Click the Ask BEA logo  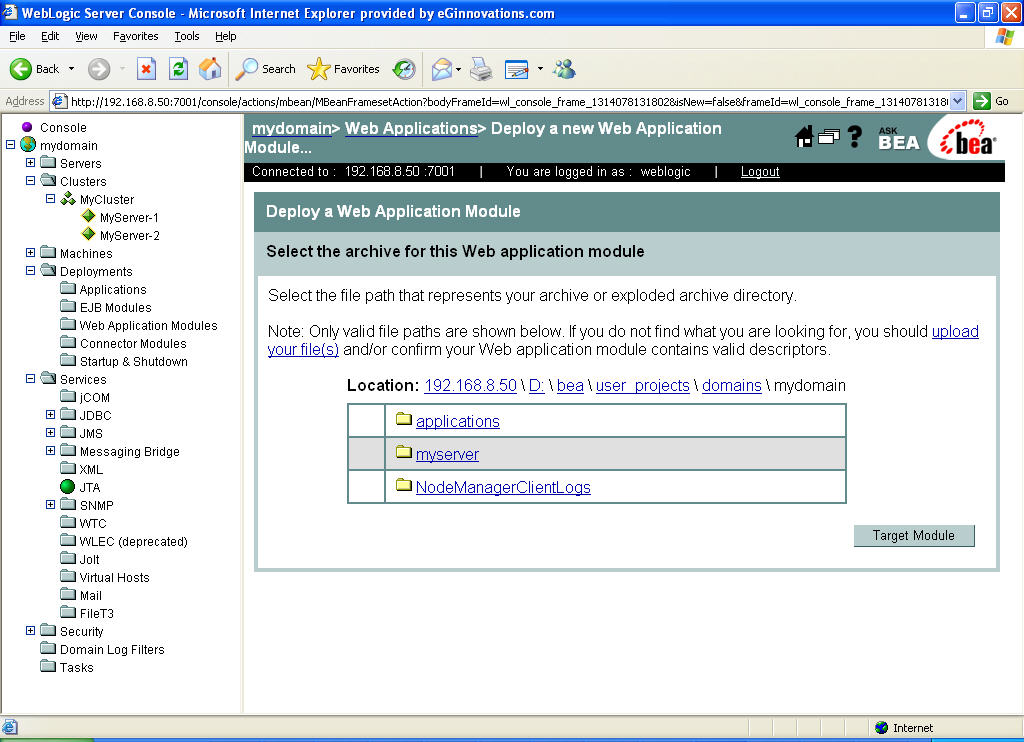click(899, 138)
